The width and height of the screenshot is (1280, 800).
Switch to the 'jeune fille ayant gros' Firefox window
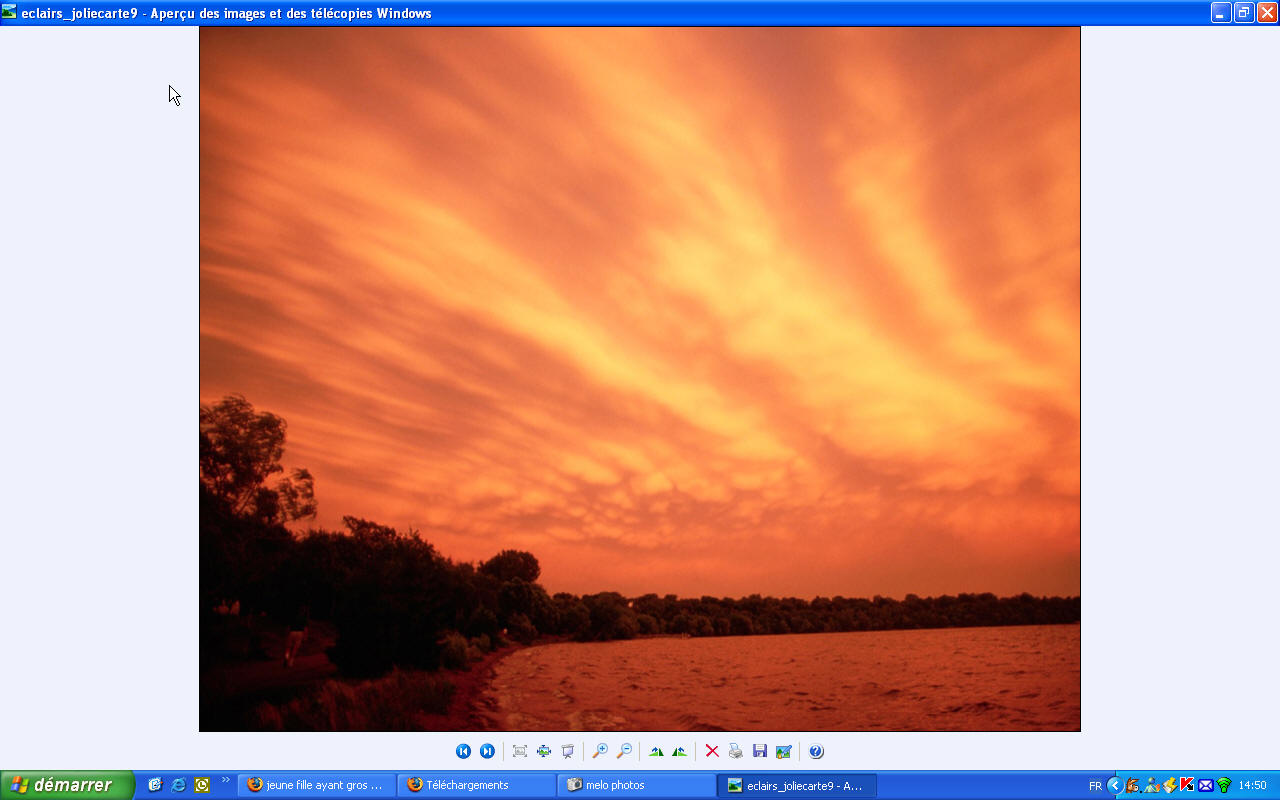316,785
